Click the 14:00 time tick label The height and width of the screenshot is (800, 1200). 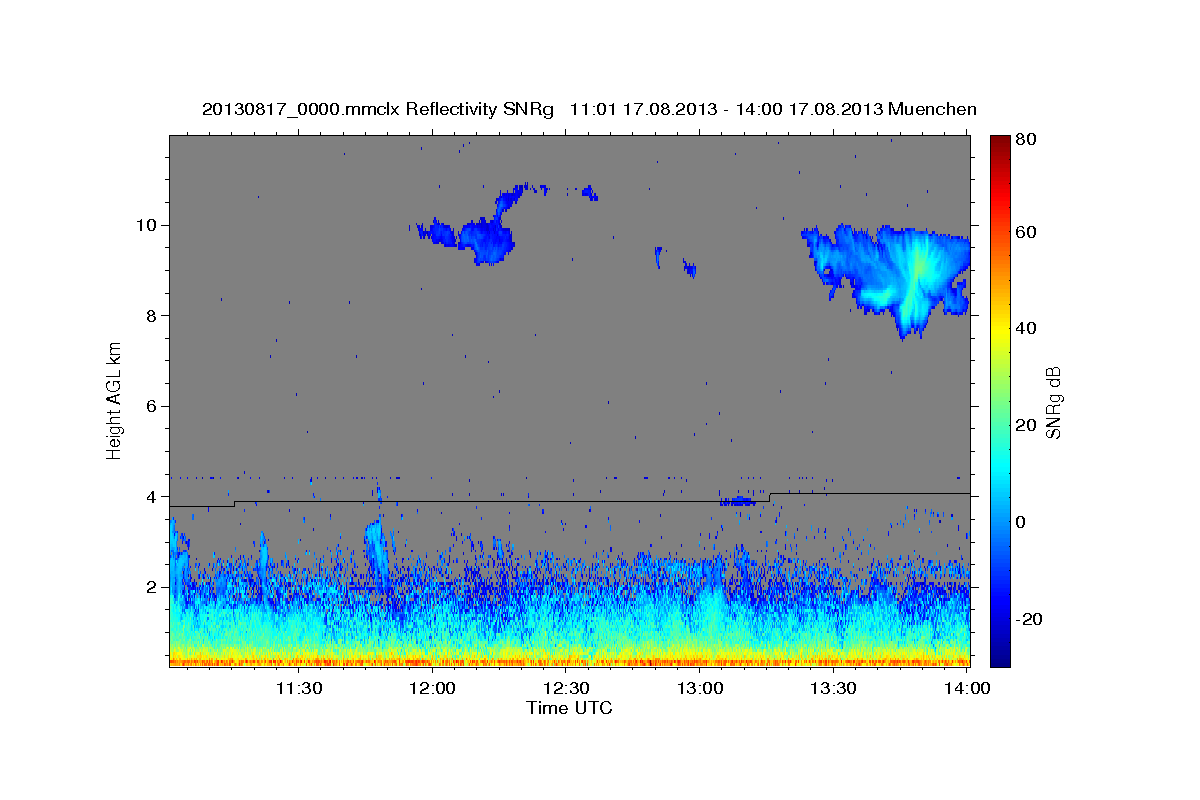coord(967,688)
